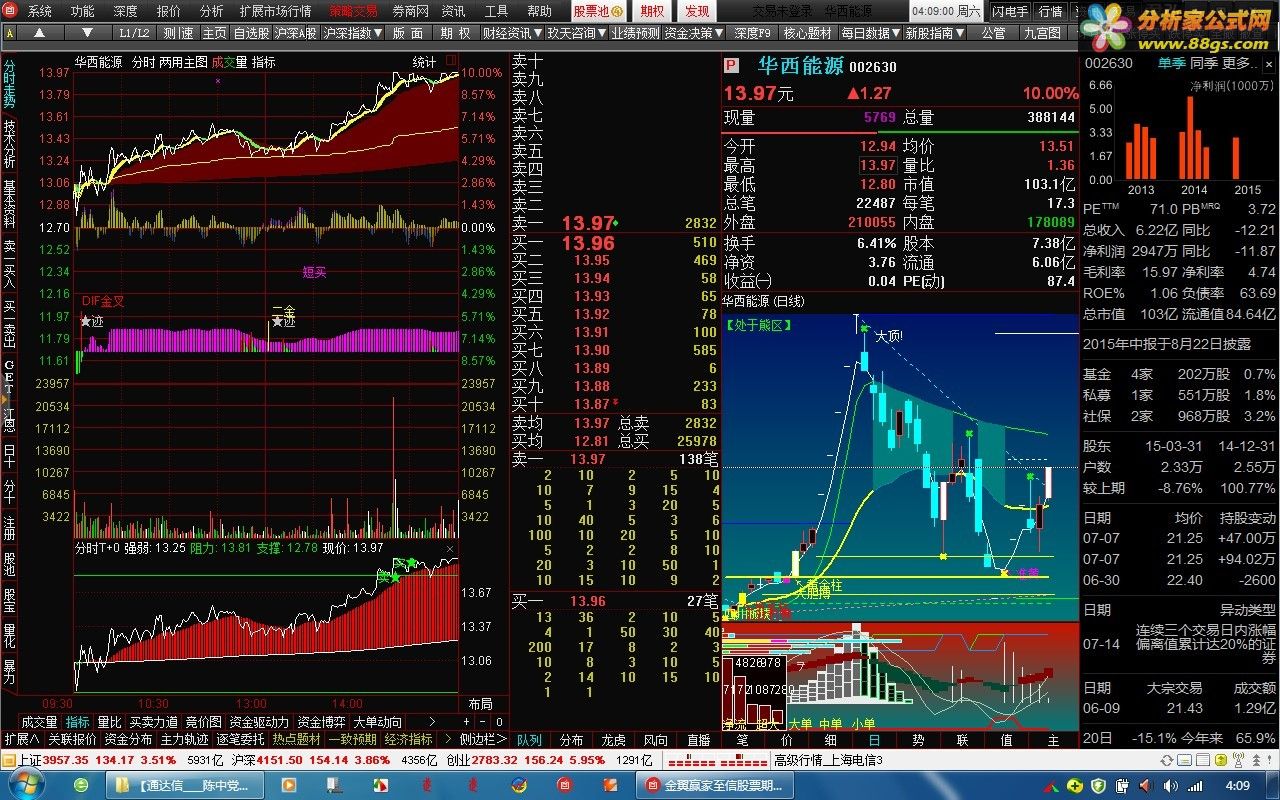Viewport: 1280px width, 800px height.
Task: Expand the 资金决策 dropdown
Action: coord(694,33)
